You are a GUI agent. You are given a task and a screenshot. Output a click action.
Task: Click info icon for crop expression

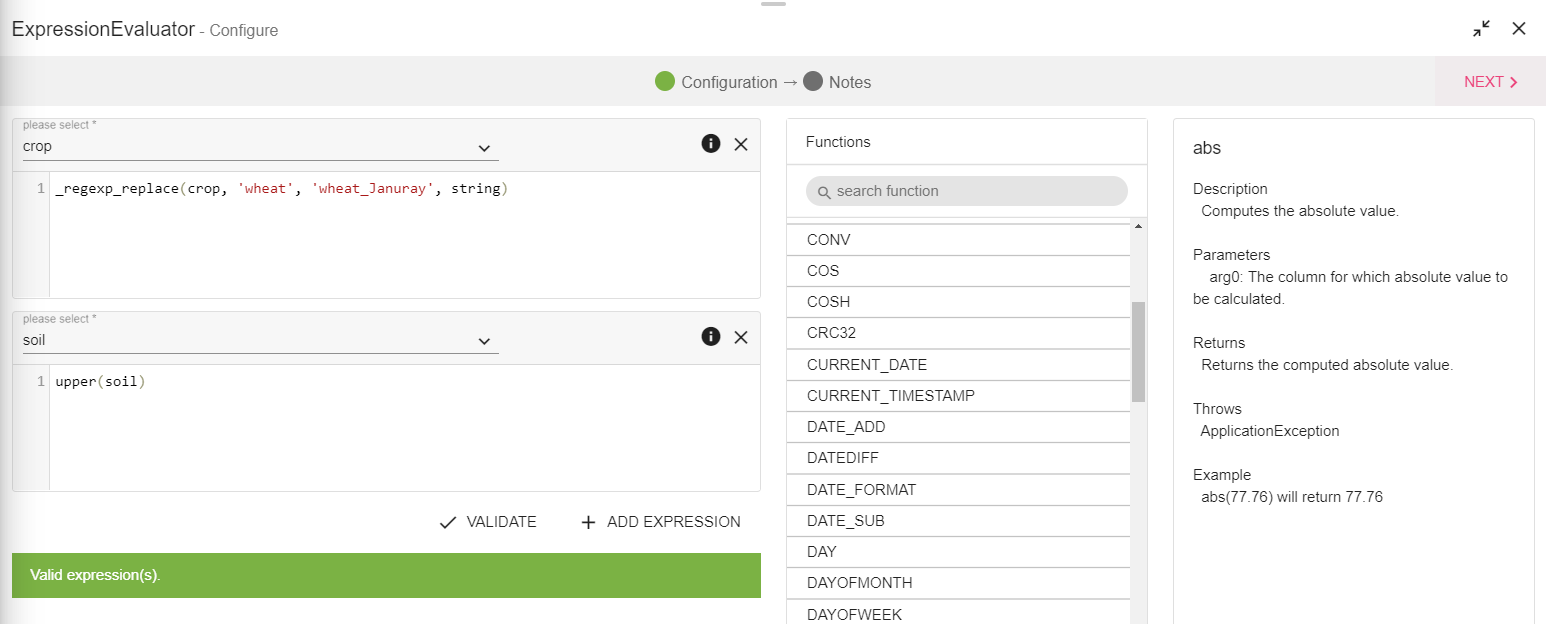711,144
